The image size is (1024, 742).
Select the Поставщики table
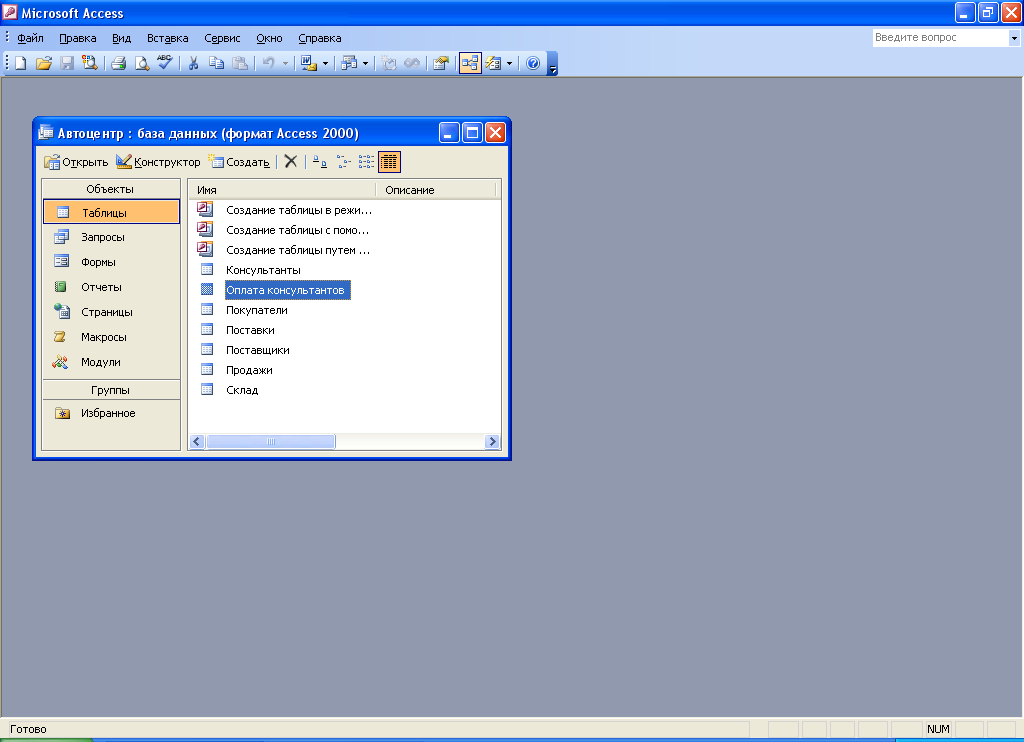(257, 350)
